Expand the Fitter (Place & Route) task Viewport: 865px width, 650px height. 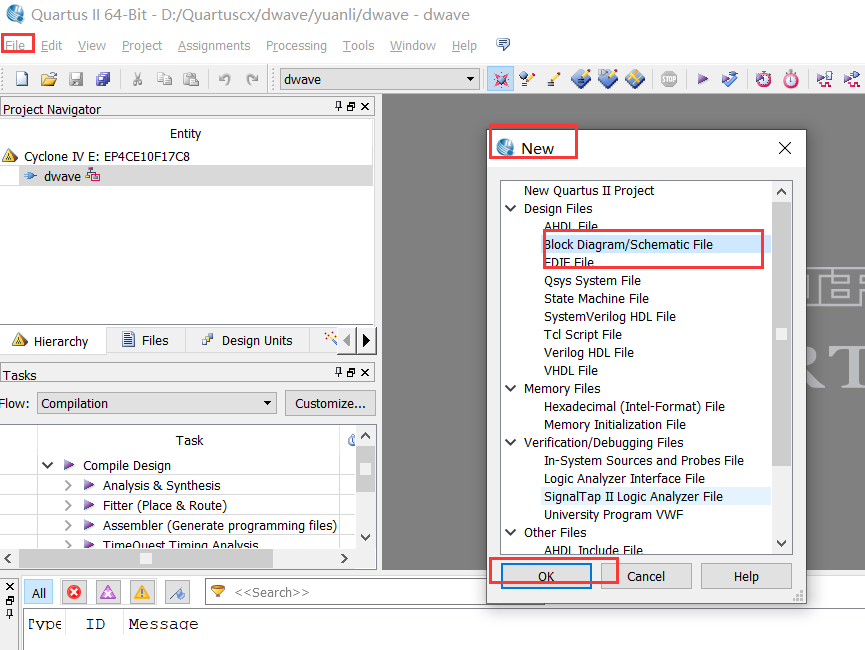(68, 505)
